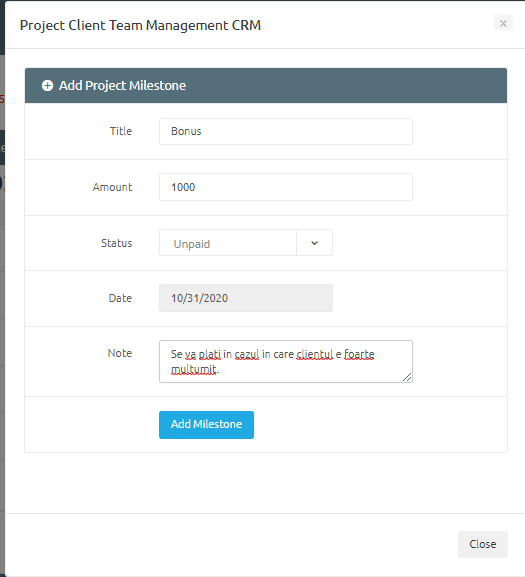Click the Note field label
This screenshot has height=577, width=525.
point(120,353)
